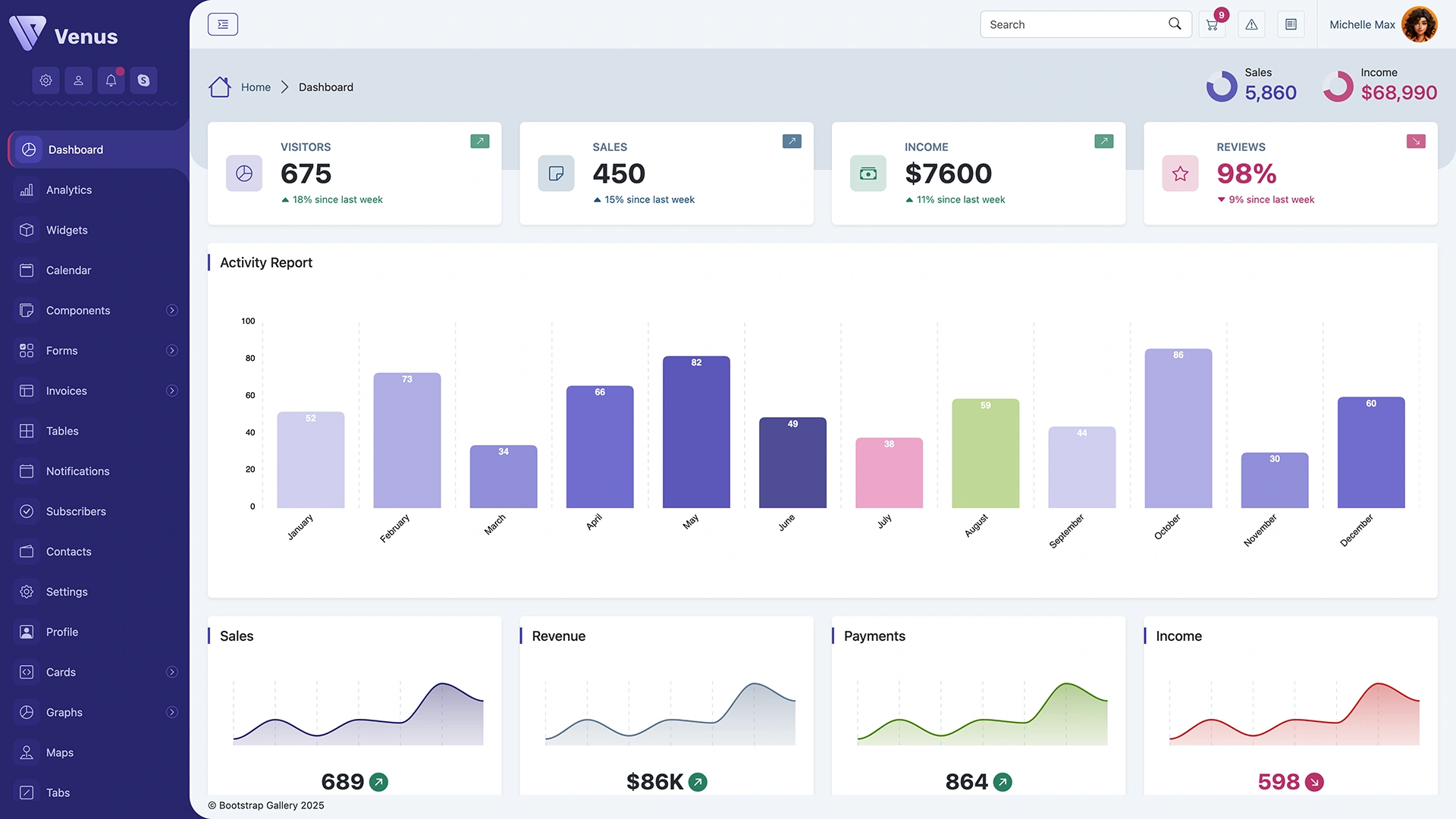The width and height of the screenshot is (1456, 819).
Task: Click the Income donut chart indicator
Action: click(1338, 86)
